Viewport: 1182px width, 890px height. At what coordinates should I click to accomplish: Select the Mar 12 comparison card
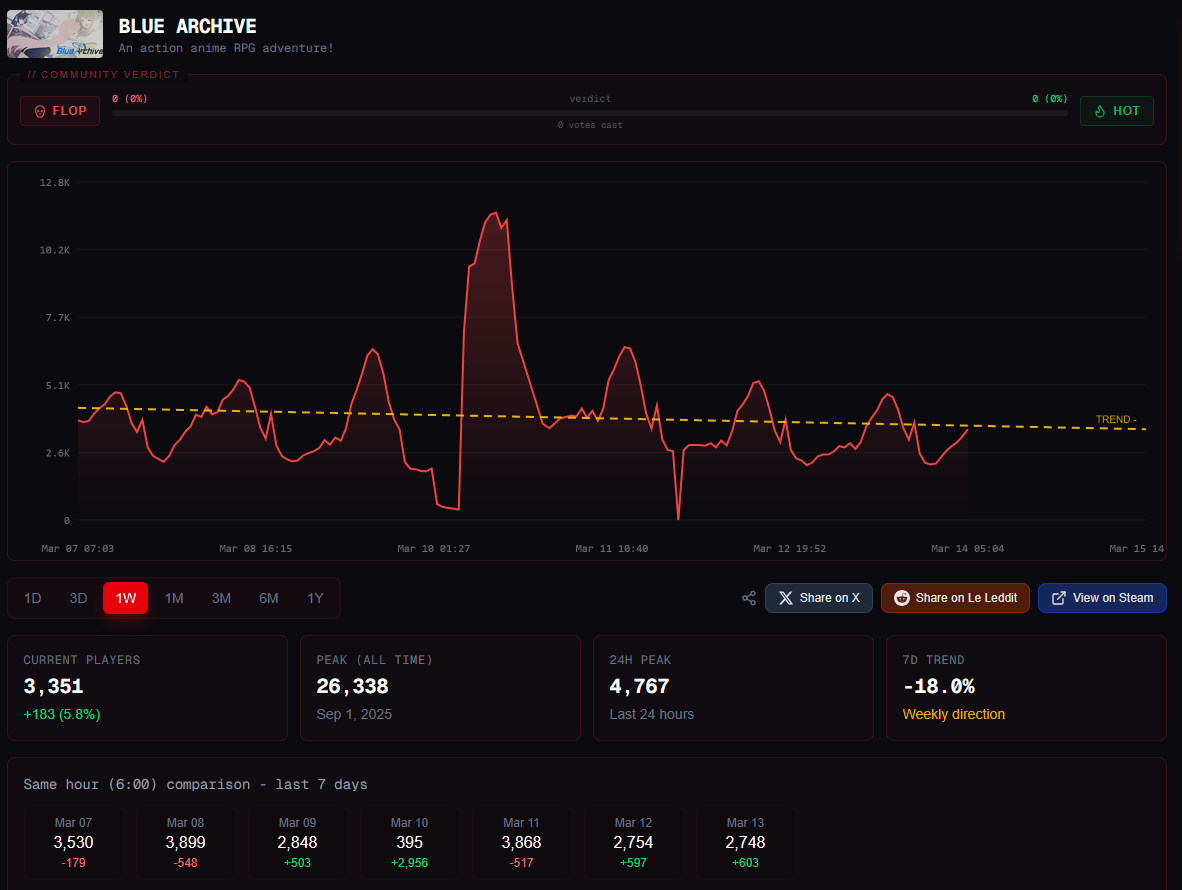pyautogui.click(x=633, y=843)
